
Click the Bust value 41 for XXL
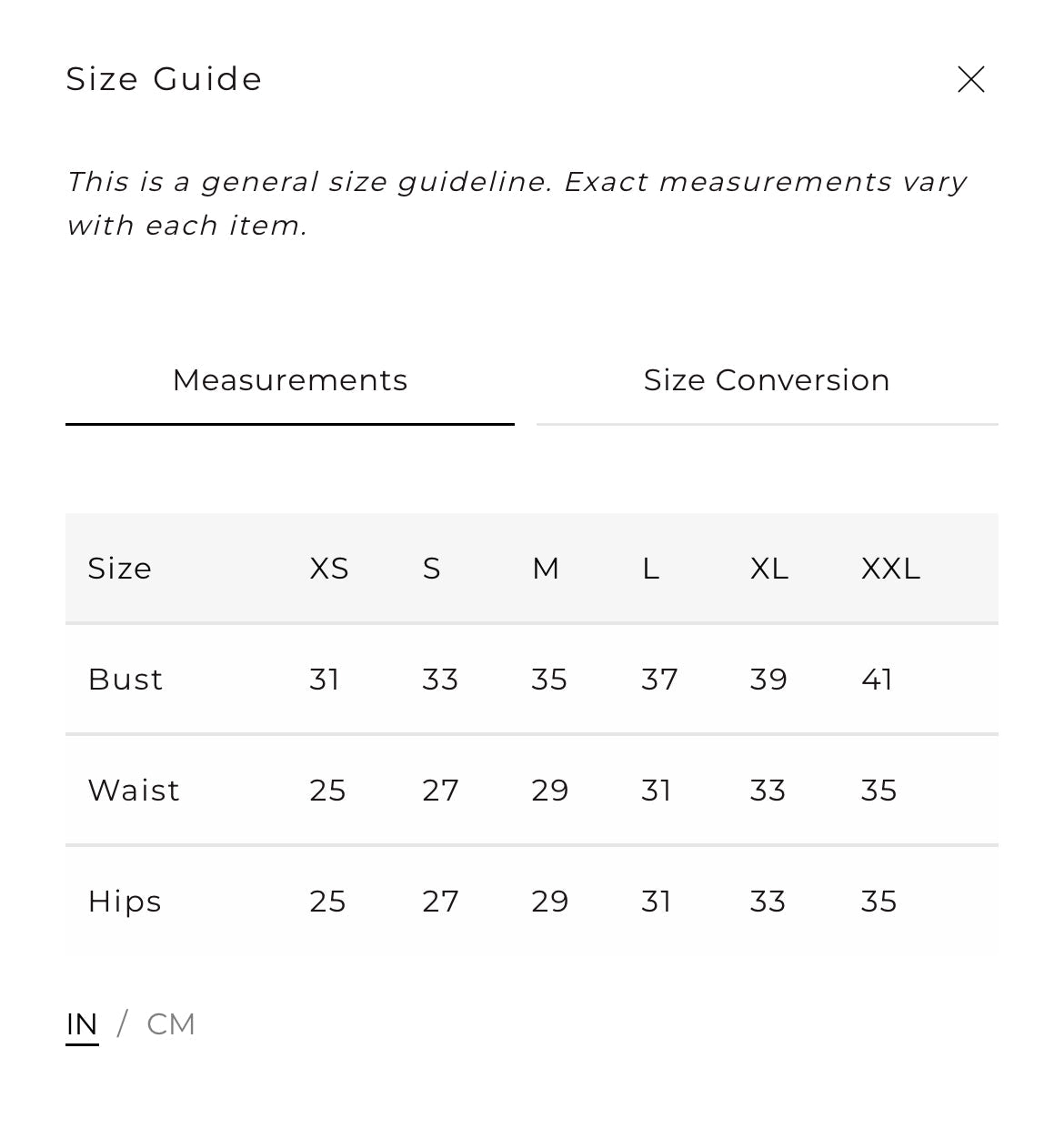[x=877, y=680]
